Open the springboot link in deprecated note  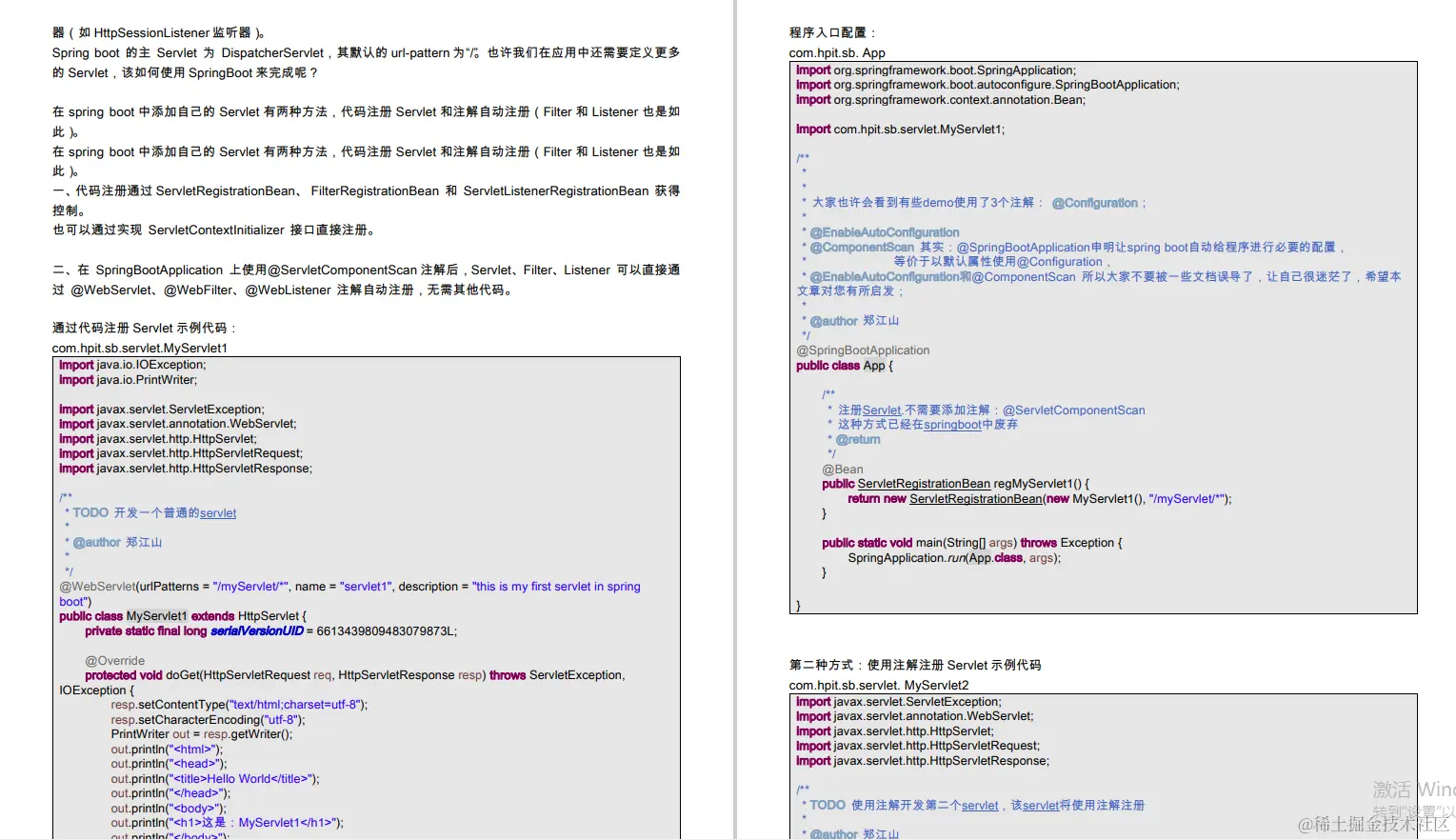click(952, 425)
